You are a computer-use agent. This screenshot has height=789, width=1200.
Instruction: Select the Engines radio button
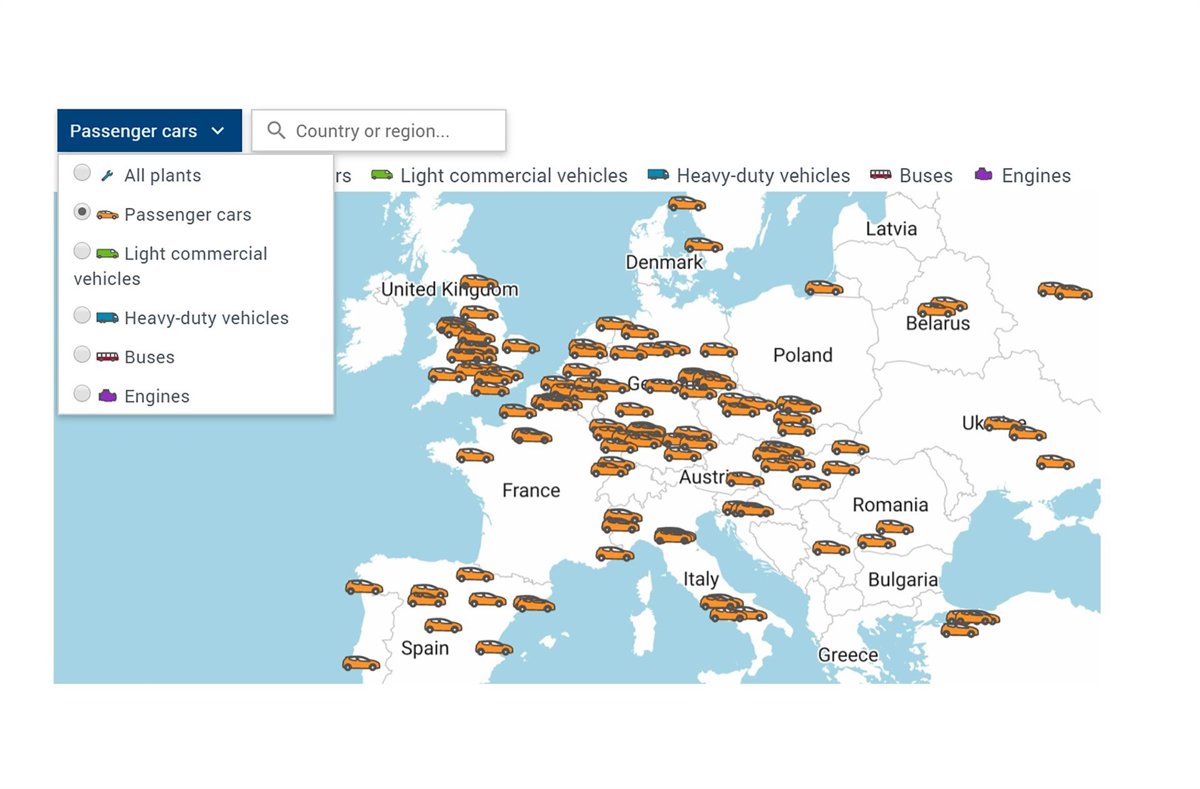[x=82, y=393]
